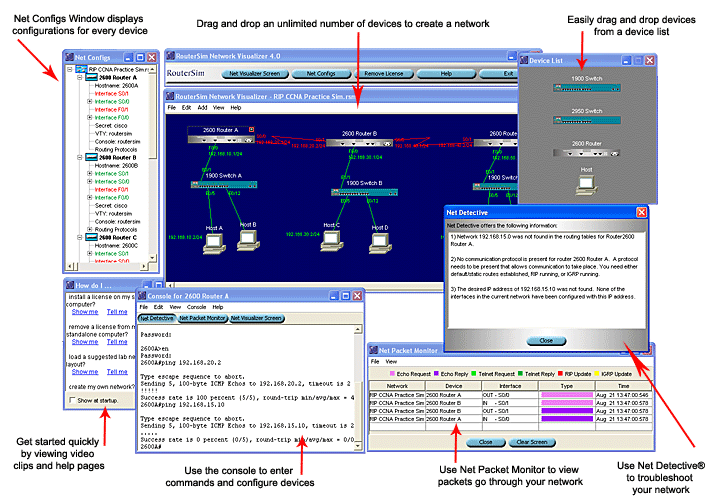Click the Device List window title icon
720x504 pixels.
click(x=524, y=60)
